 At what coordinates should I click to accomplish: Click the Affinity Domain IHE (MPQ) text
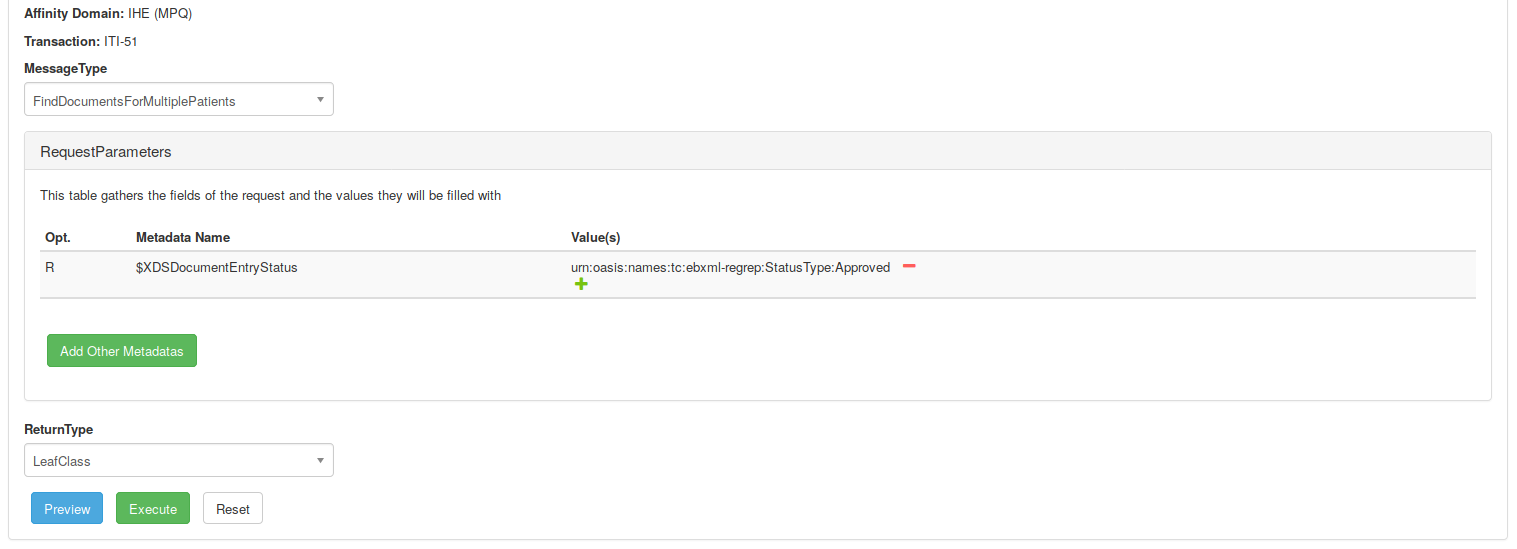(108, 13)
